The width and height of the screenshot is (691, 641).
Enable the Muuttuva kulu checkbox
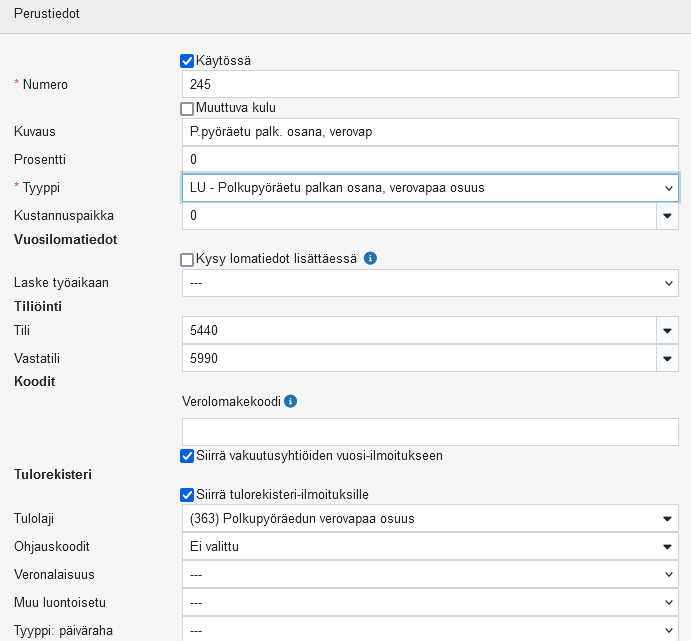tap(187, 109)
